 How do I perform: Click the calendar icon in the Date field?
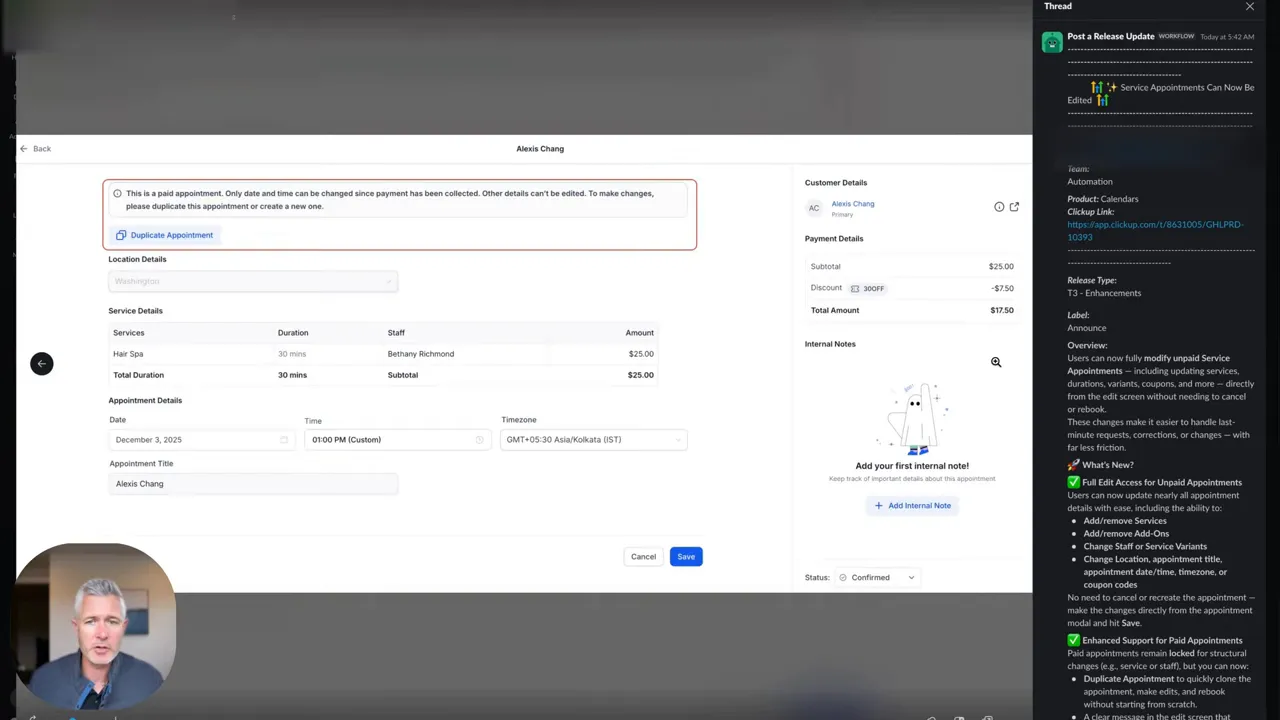[x=283, y=440]
